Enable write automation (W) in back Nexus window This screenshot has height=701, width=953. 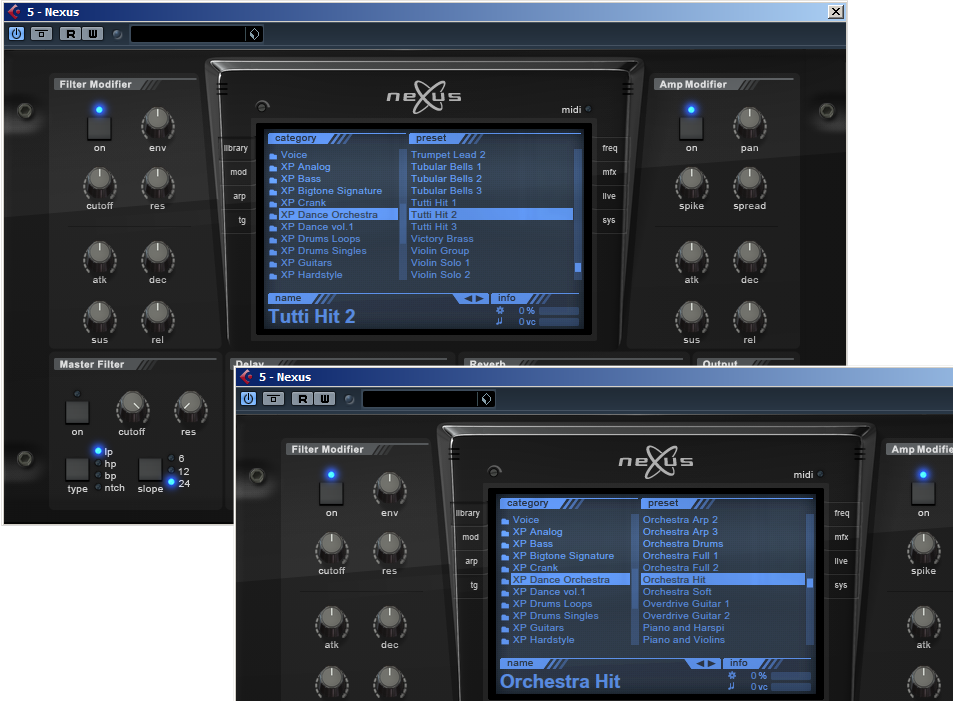92,34
